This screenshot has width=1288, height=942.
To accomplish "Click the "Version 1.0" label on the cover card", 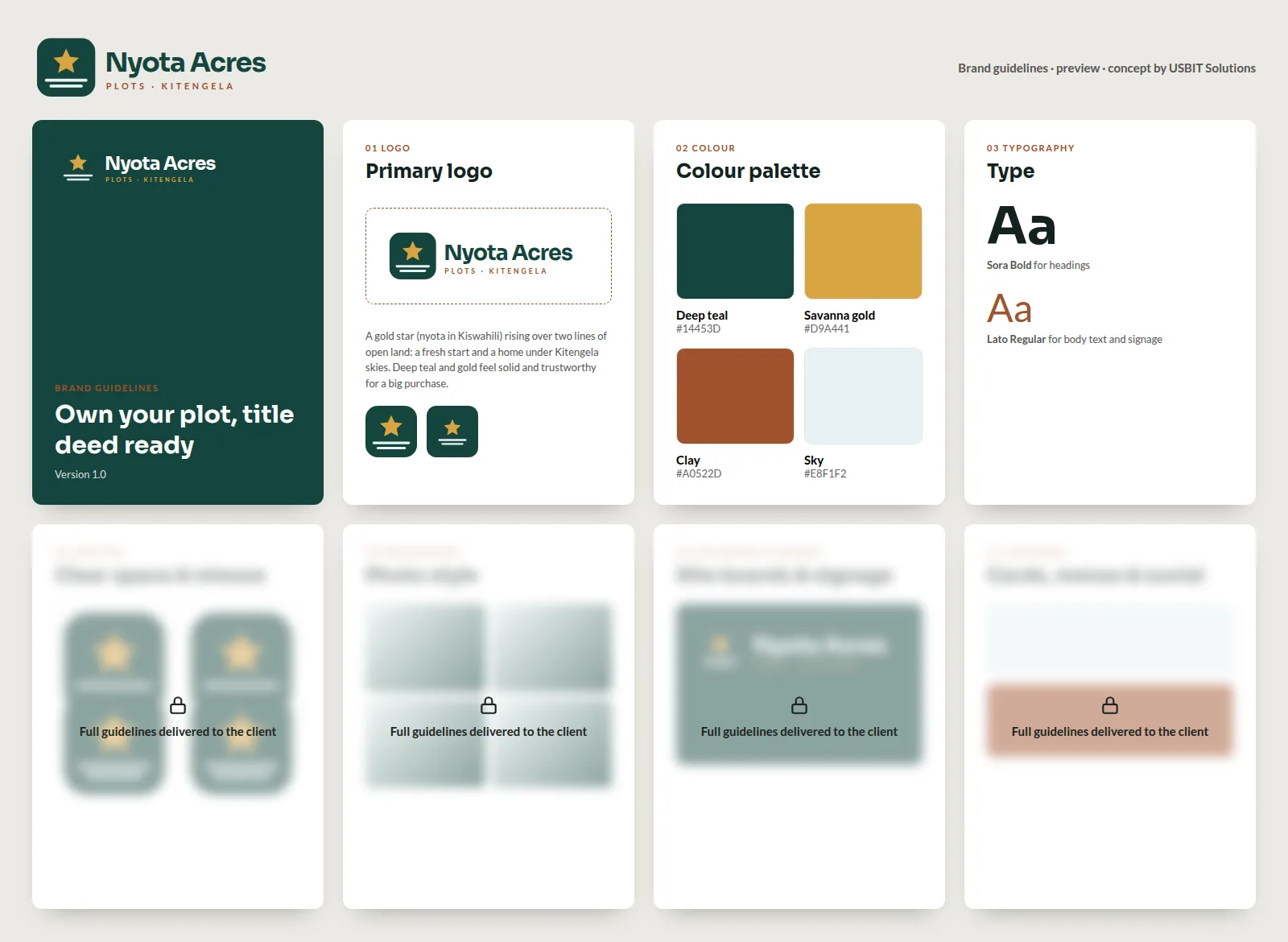I will [80, 474].
